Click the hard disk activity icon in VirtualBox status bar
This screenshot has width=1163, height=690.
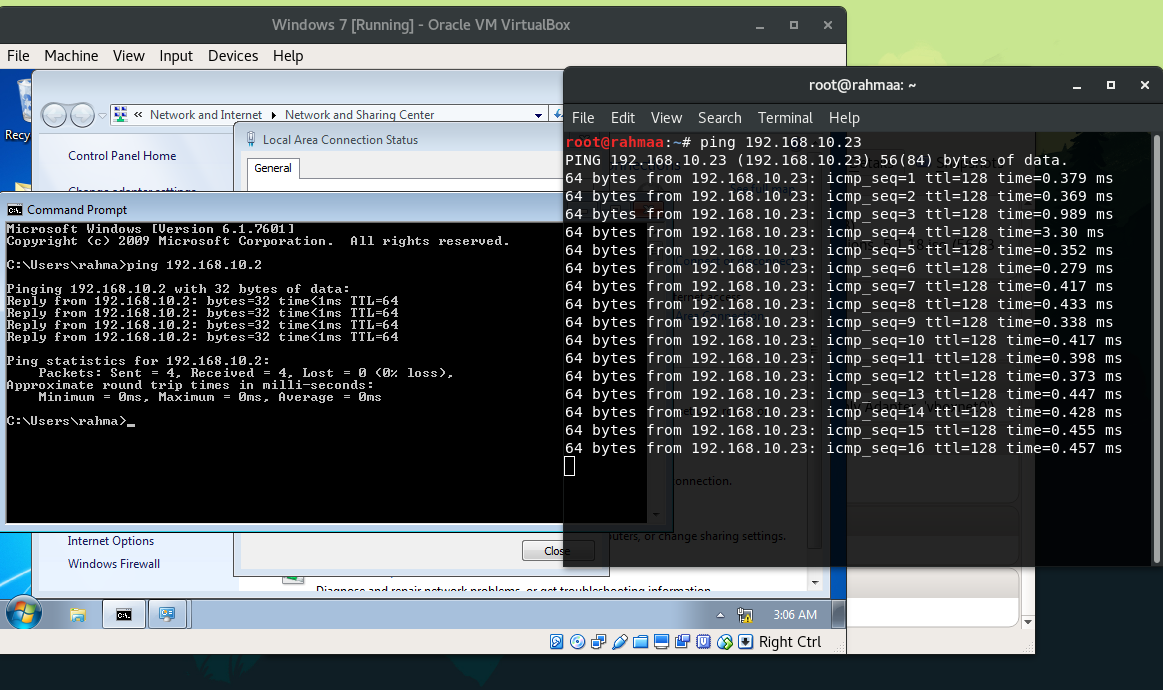[556, 642]
